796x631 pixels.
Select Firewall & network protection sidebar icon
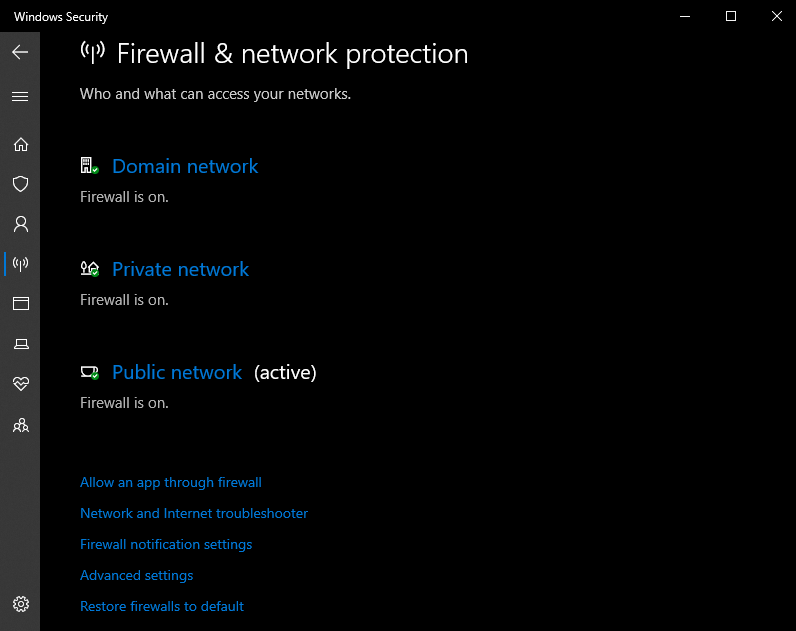click(x=20, y=264)
